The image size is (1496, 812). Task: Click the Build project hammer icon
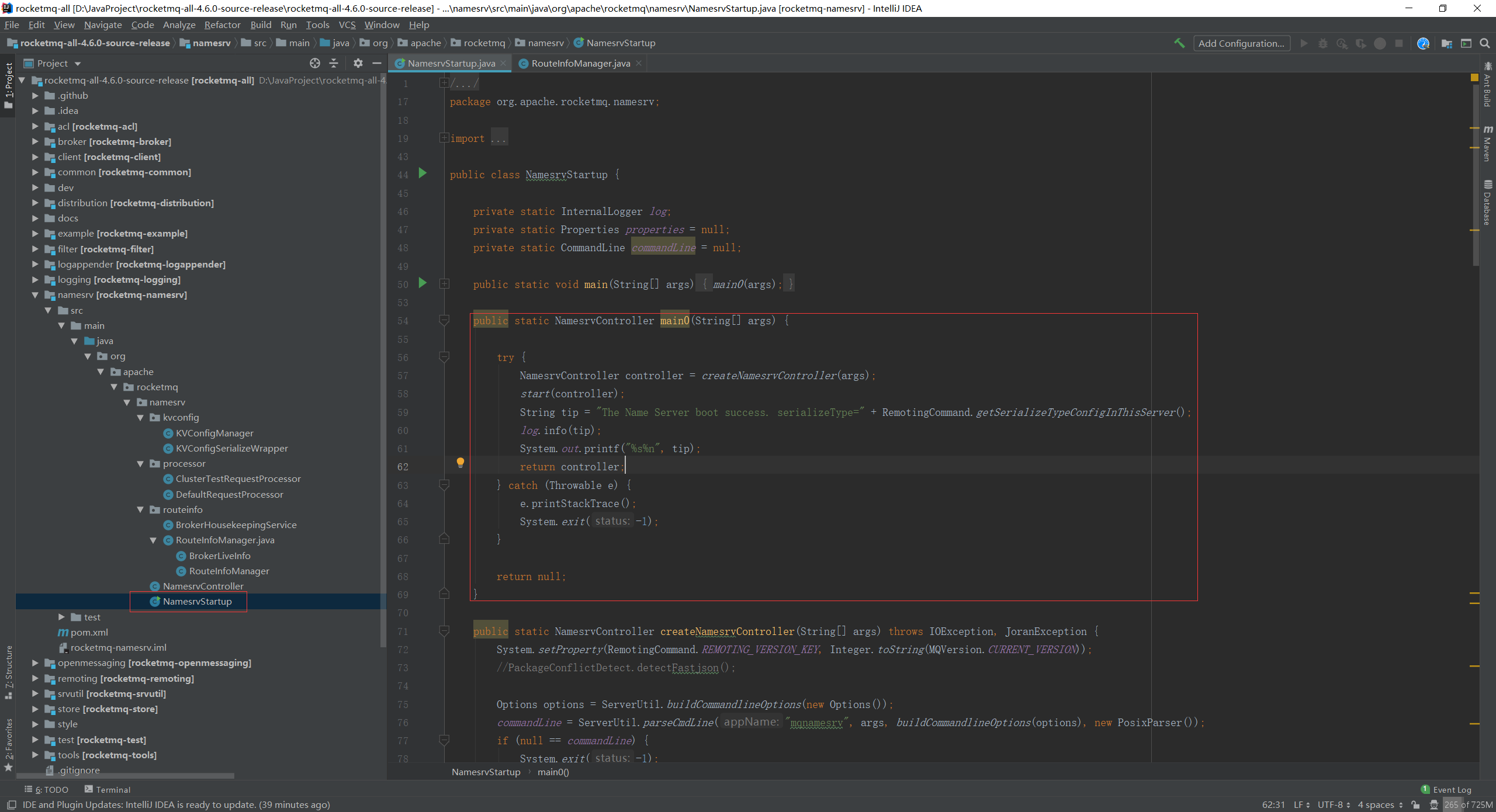1179,43
